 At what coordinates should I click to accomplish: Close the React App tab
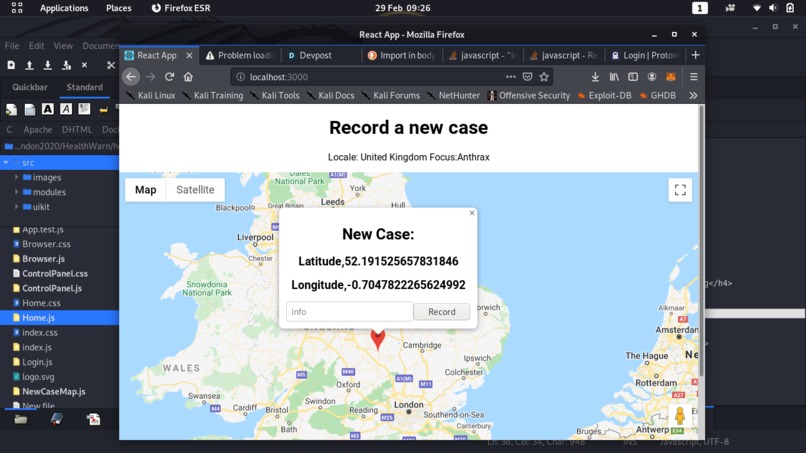(189, 55)
